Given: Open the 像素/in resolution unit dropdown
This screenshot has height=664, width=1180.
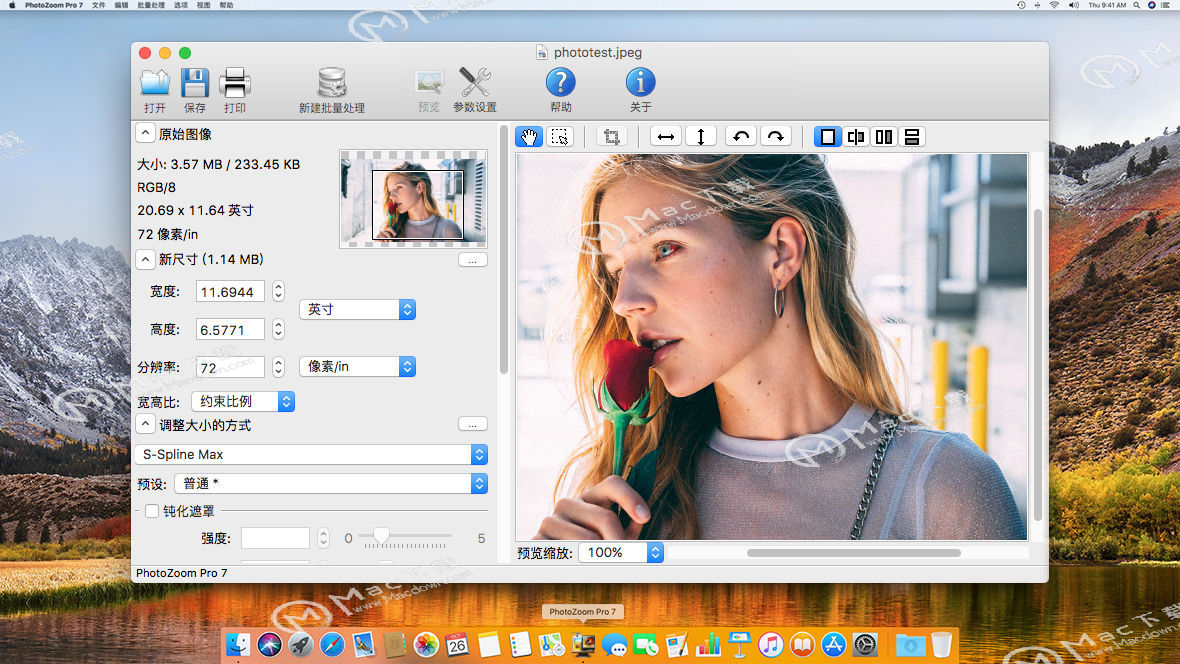Looking at the screenshot, I should 357,367.
